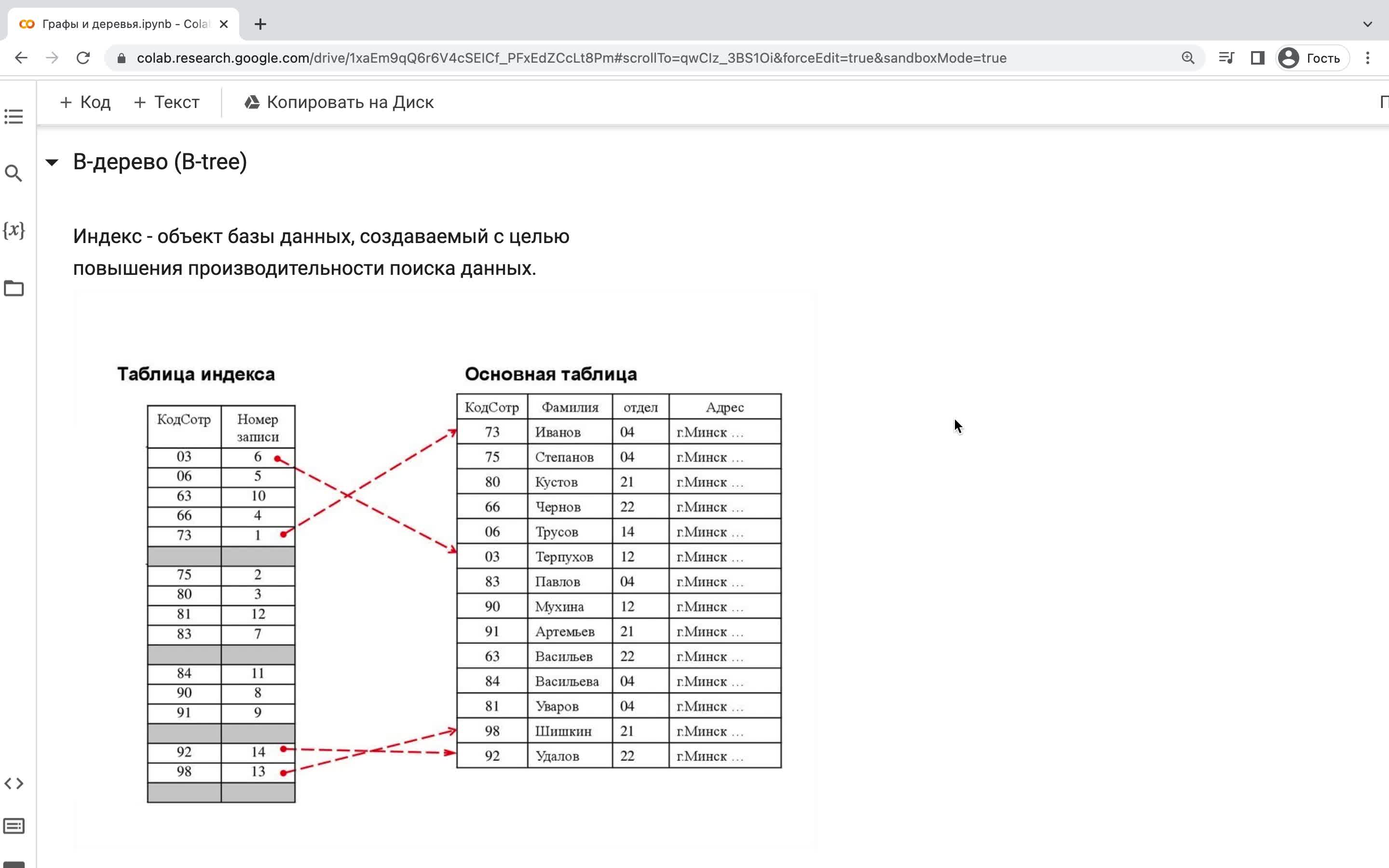The image size is (1389, 868).
Task: Click the Основная таблица title
Action: tap(551, 374)
